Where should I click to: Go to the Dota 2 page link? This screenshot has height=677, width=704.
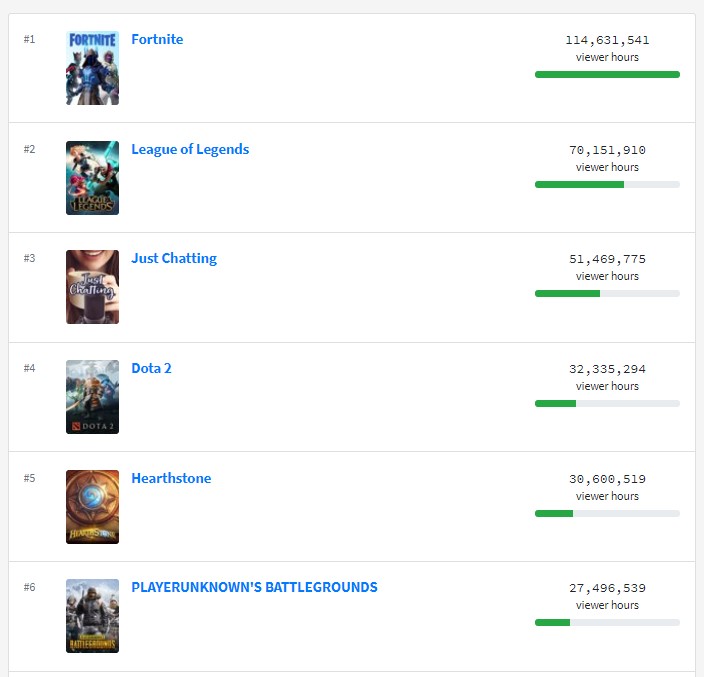point(151,368)
